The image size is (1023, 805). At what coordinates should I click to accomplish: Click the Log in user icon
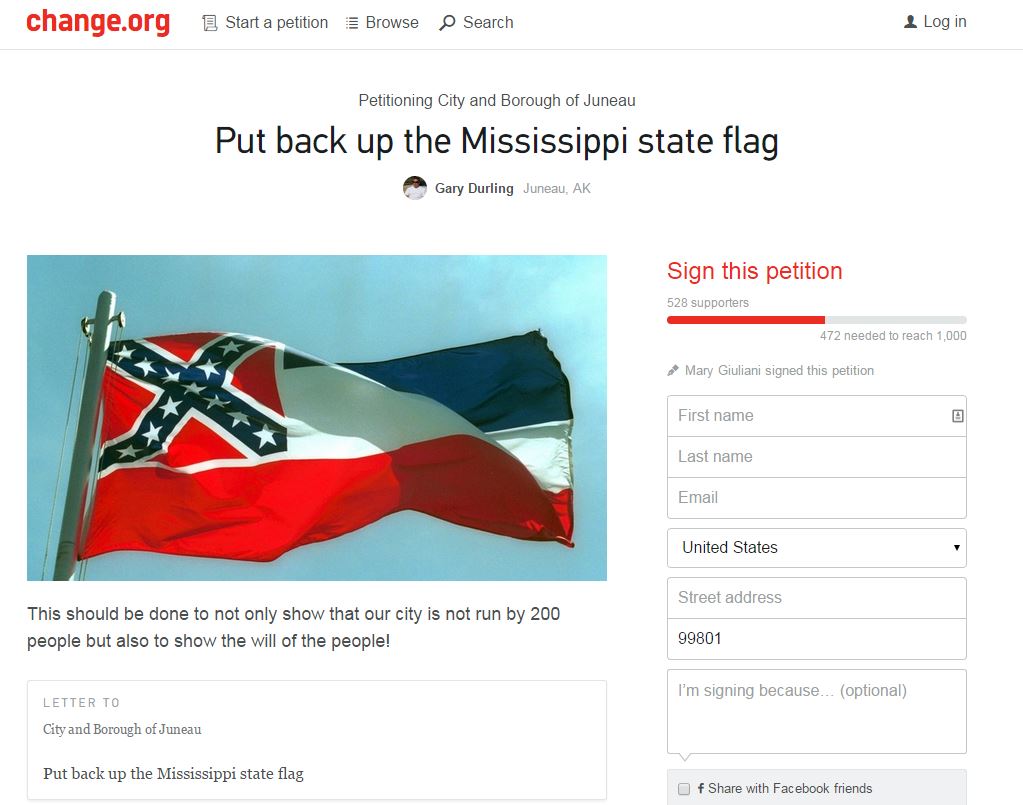point(910,22)
